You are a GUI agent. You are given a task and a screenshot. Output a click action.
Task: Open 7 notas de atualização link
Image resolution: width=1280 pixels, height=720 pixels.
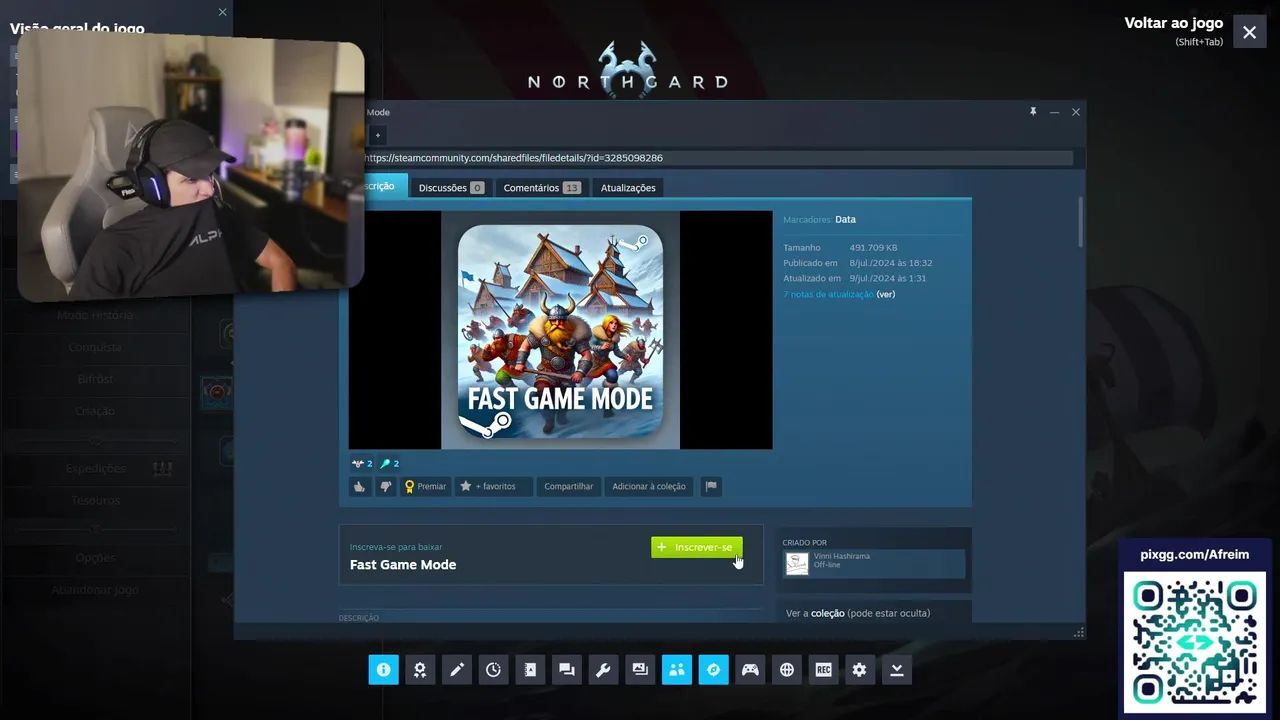click(x=828, y=295)
